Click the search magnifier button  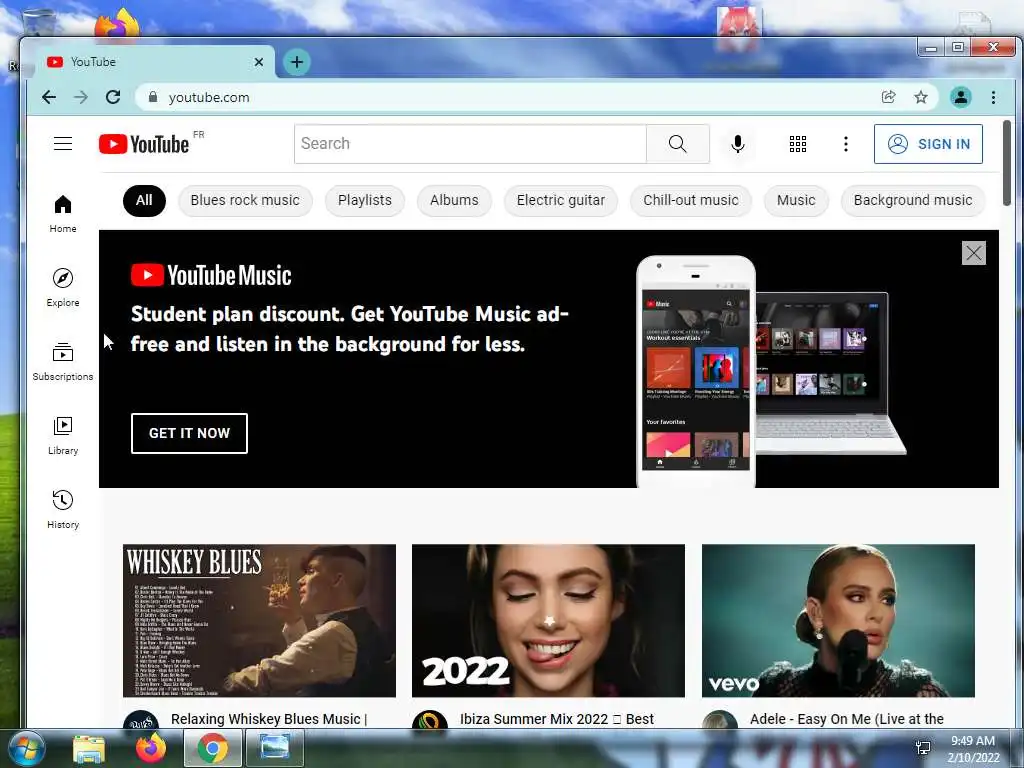(x=677, y=144)
